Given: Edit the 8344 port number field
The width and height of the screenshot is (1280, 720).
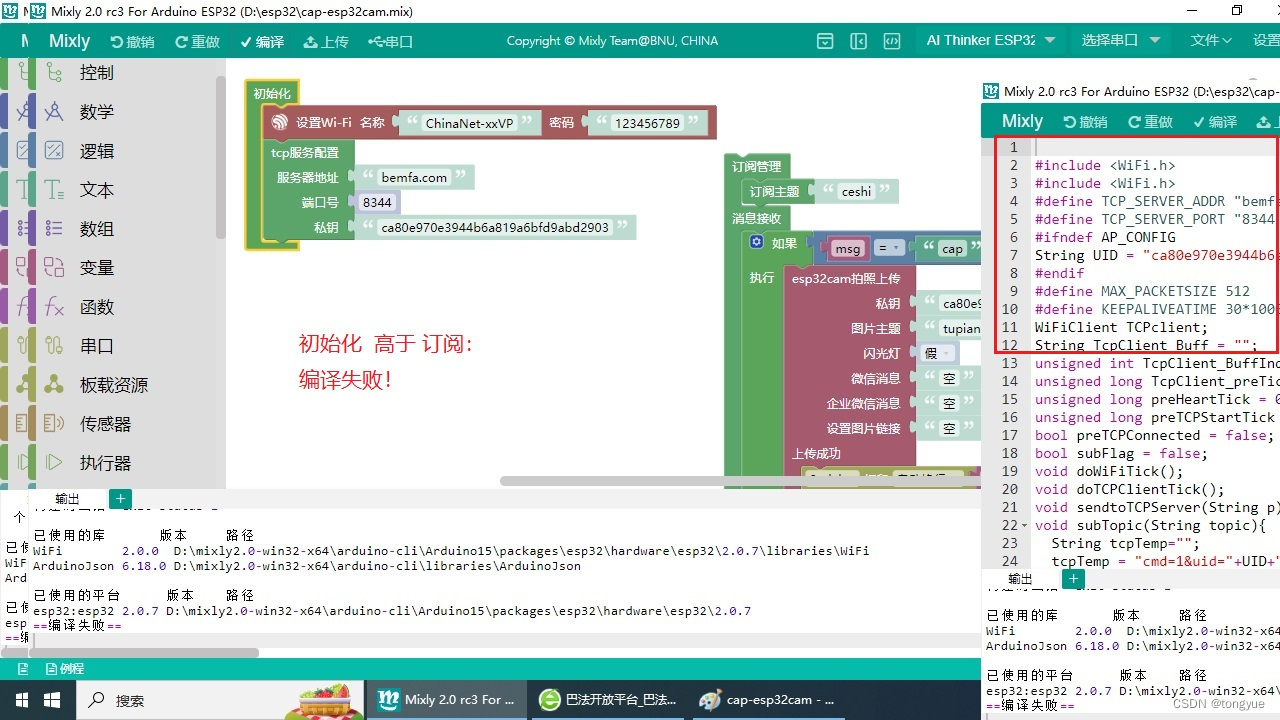Looking at the screenshot, I should 377,202.
